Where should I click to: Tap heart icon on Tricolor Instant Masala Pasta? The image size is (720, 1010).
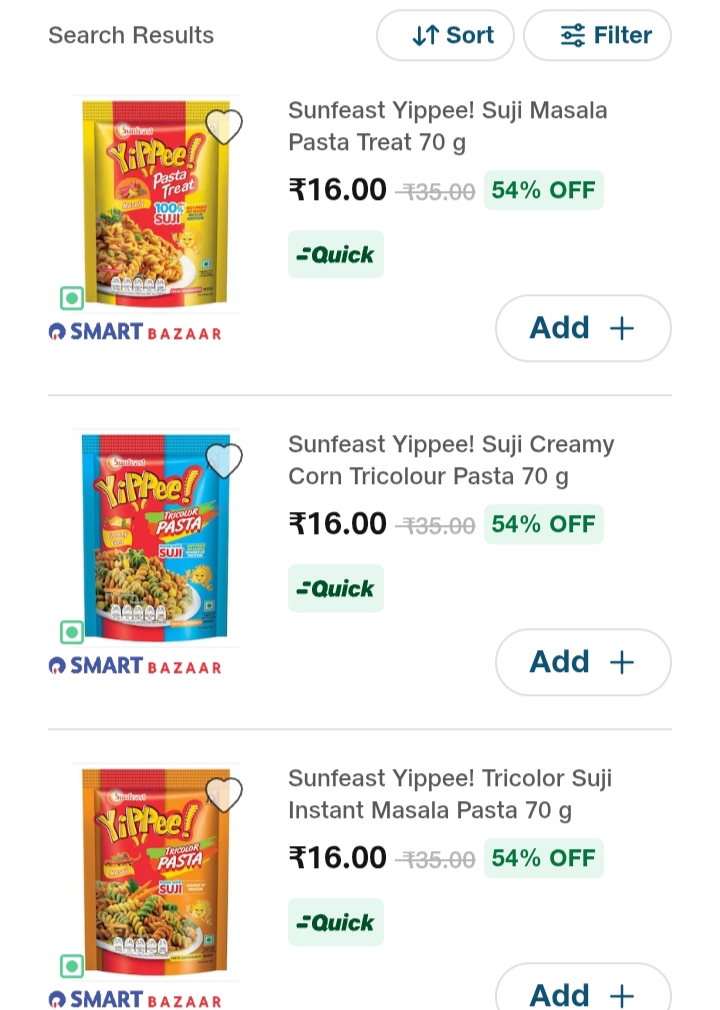[224, 795]
